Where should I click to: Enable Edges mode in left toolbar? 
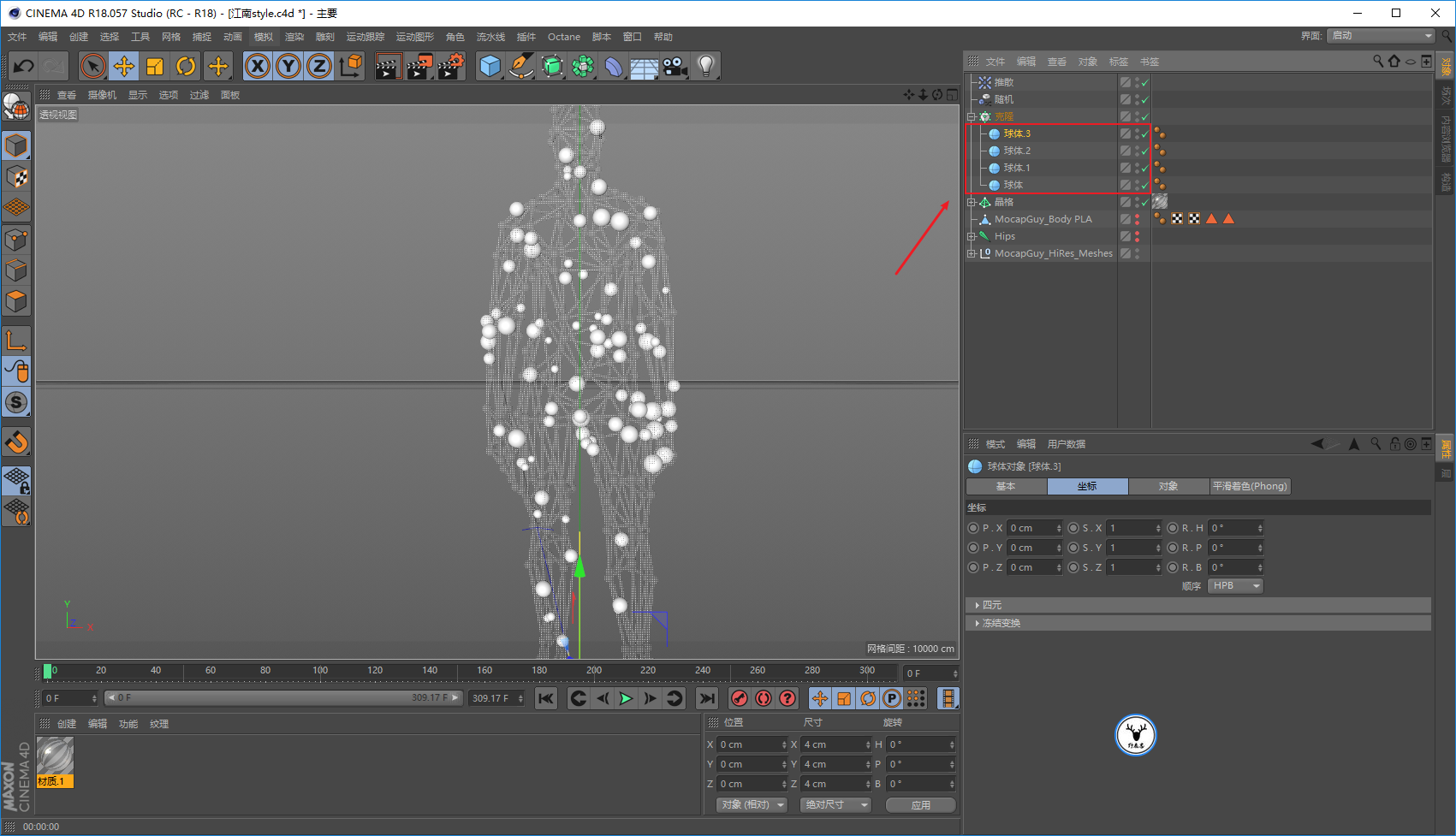(16, 270)
